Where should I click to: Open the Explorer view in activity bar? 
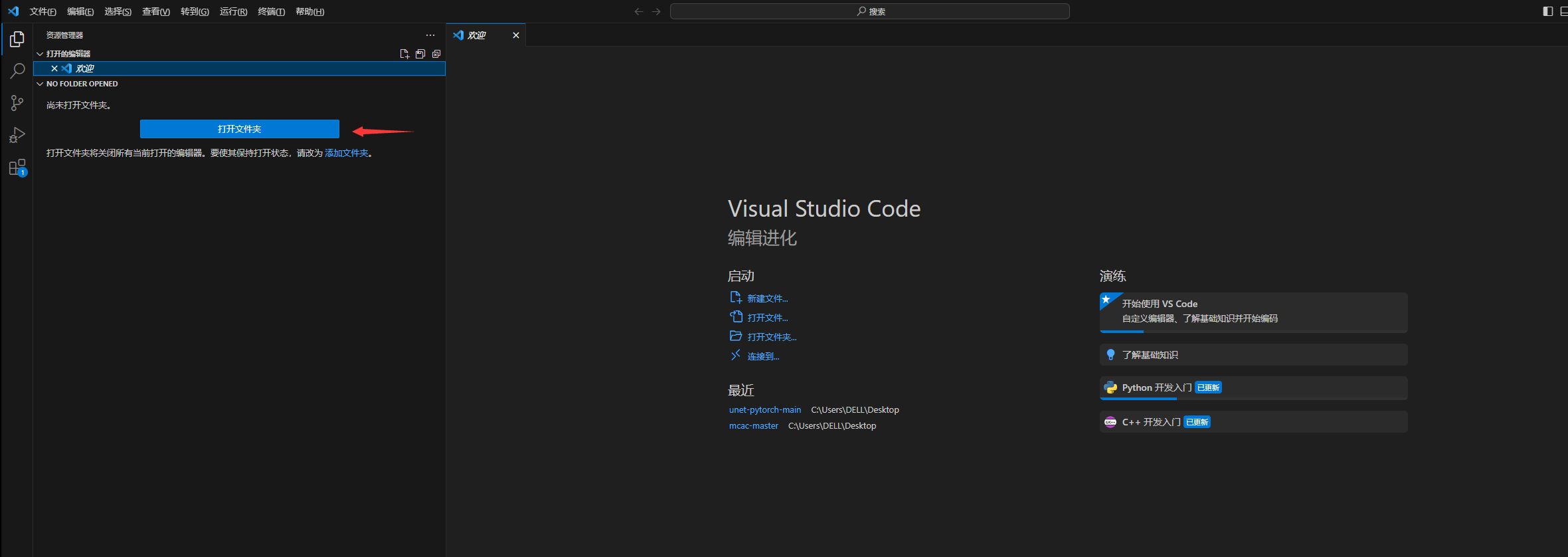click(17, 40)
